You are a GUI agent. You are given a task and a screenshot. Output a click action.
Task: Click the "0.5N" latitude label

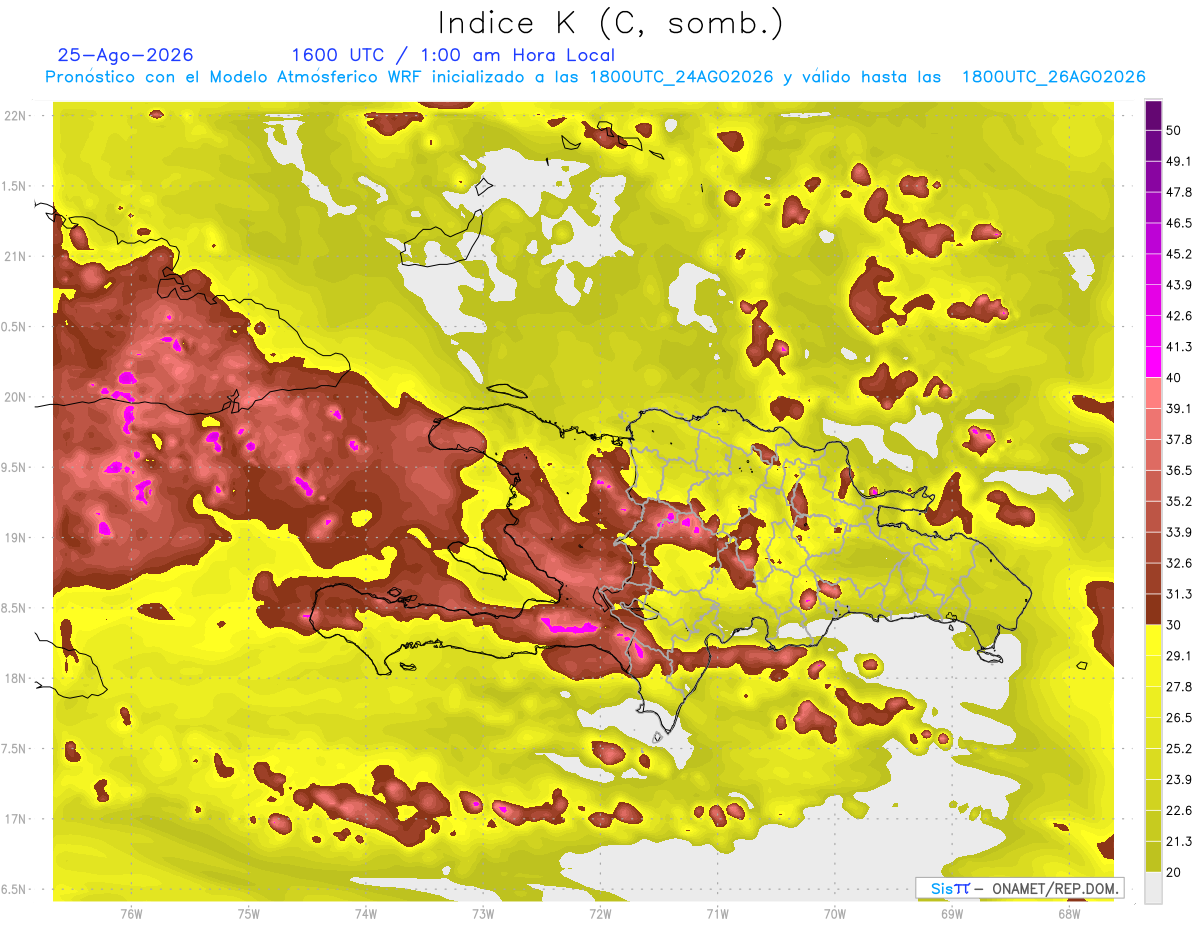15,327
